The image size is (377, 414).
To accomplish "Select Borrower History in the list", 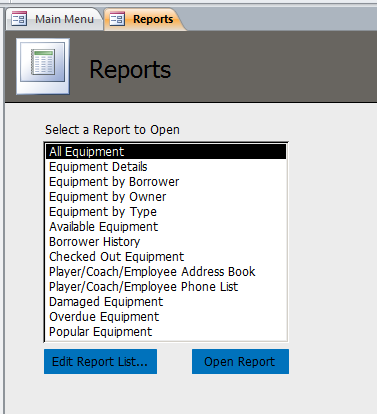I will point(166,242).
